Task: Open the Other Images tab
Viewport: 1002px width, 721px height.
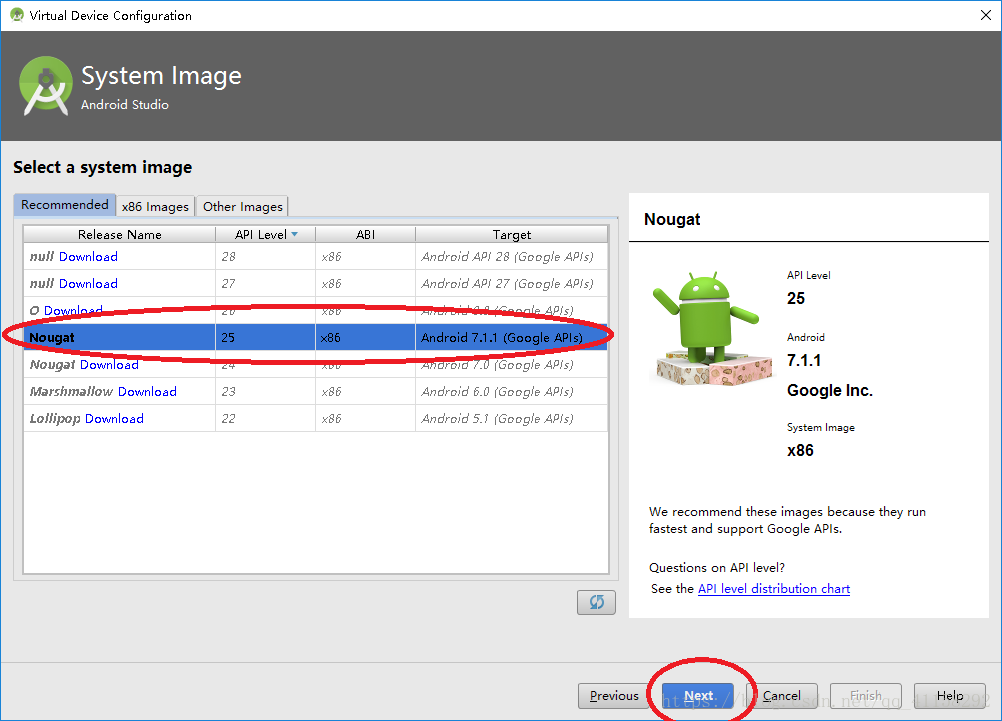Action: click(x=243, y=206)
